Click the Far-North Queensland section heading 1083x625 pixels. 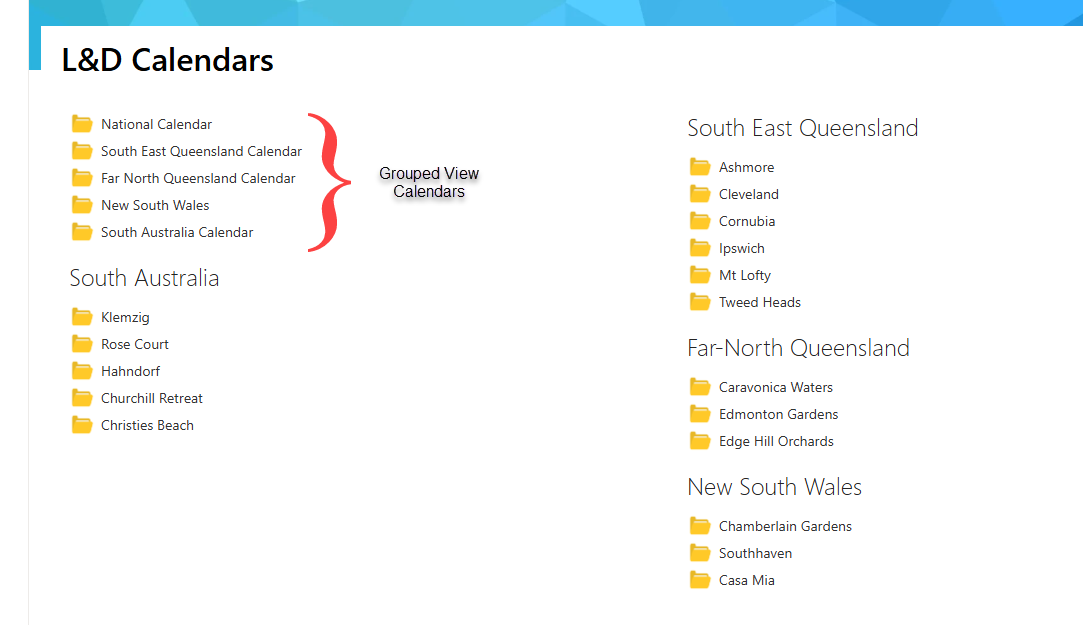pos(798,347)
